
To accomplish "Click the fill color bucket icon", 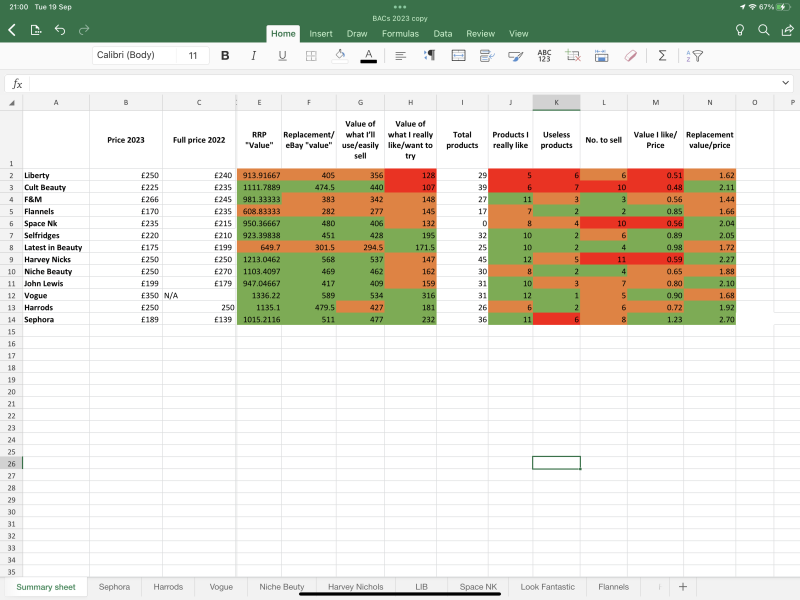I will pyautogui.click(x=340, y=56).
